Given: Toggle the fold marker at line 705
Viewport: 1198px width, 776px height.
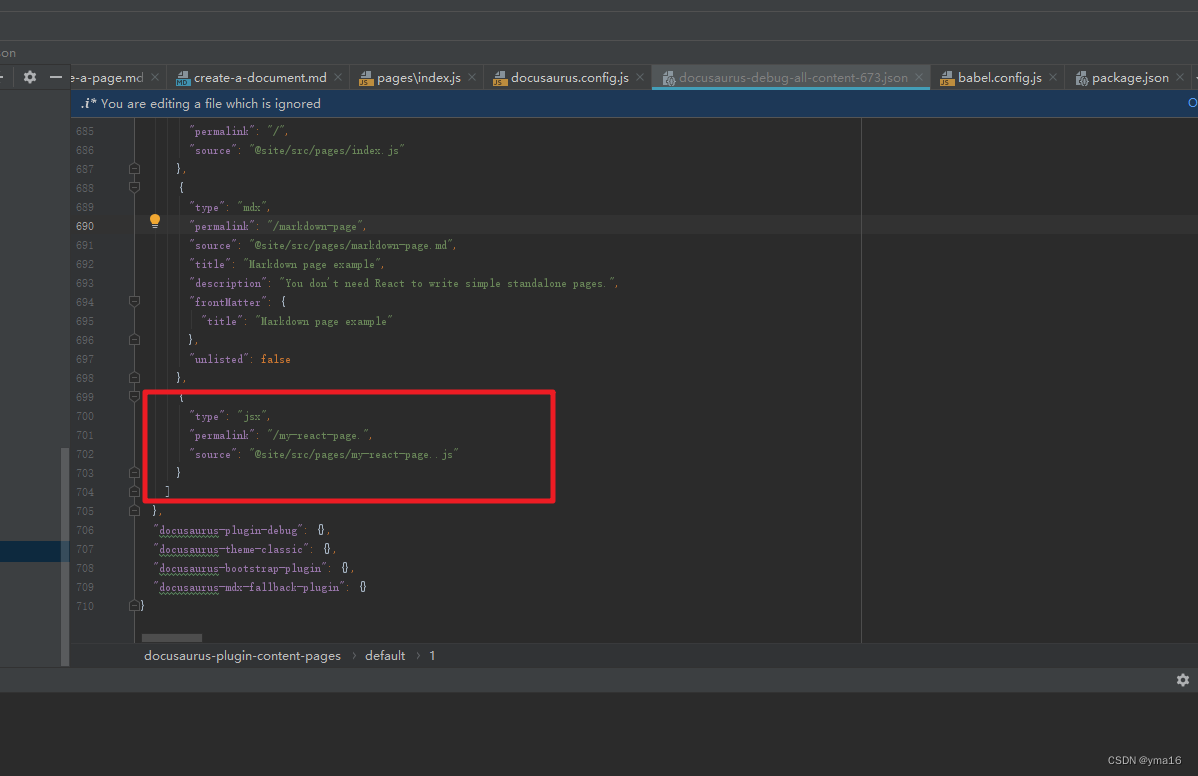Looking at the screenshot, I should click(134, 510).
